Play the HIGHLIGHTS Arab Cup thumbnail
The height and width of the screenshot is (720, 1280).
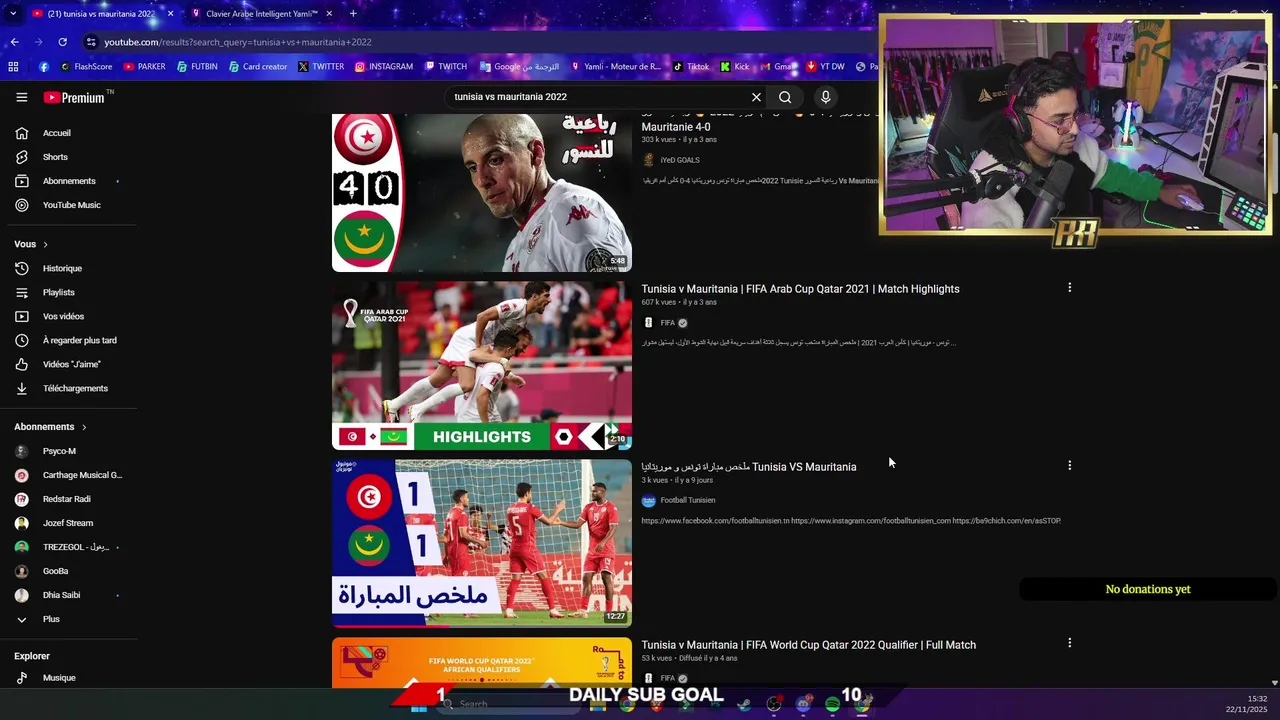coord(482,365)
